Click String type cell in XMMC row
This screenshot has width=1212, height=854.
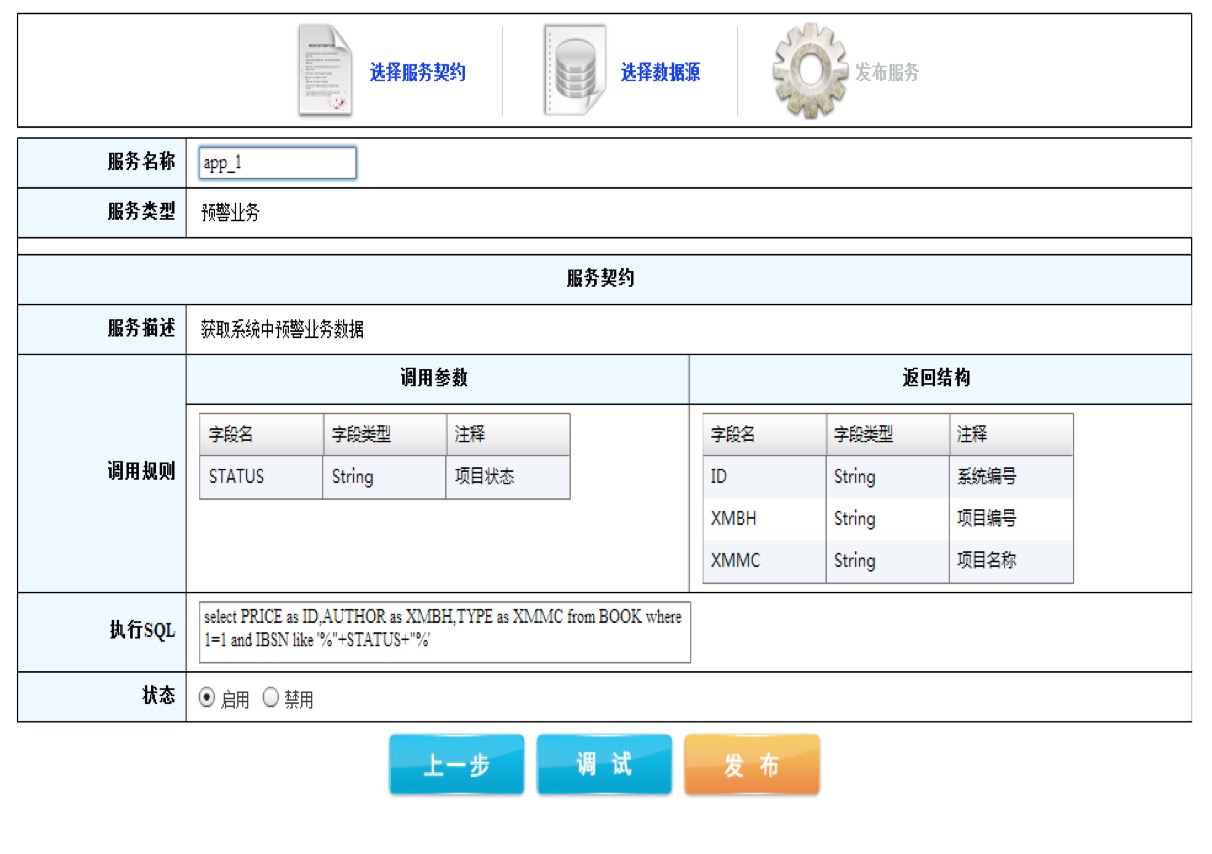tap(888, 561)
